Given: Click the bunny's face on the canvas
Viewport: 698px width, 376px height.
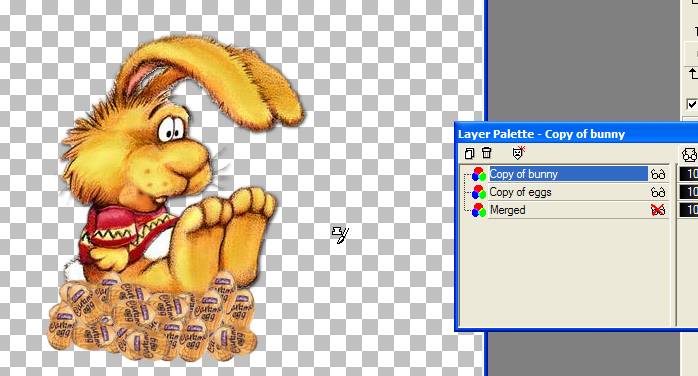Looking at the screenshot, I should 174,151.
